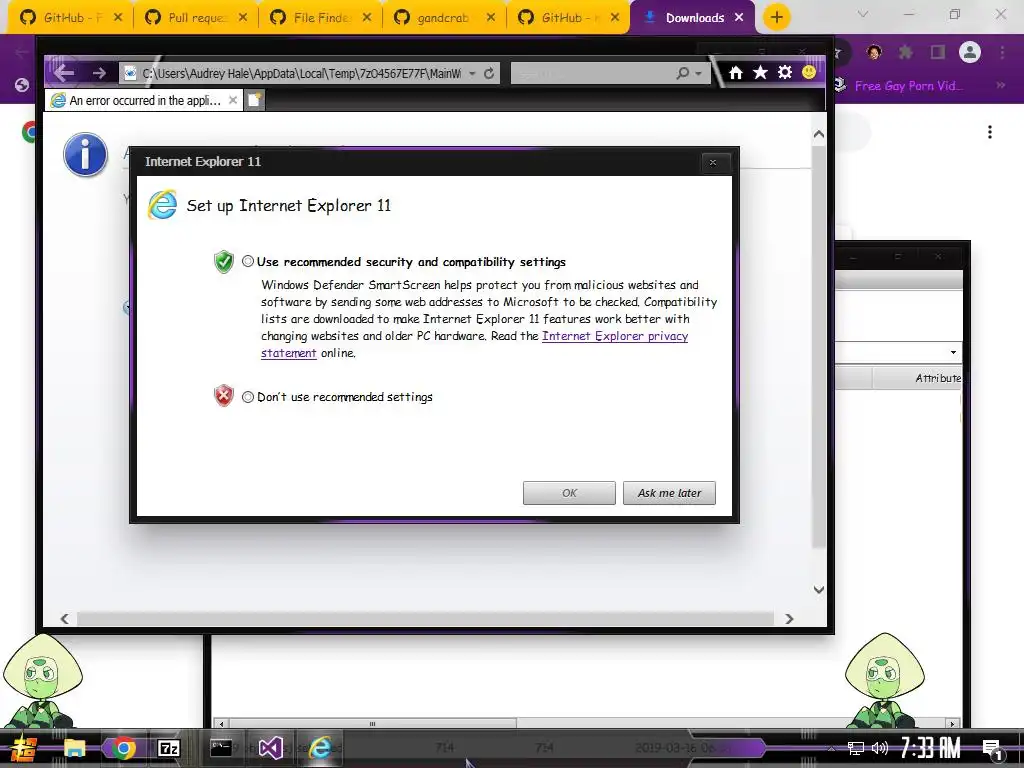Image resolution: width=1024 pixels, height=768 pixels.
Task: Select 'Don't use recommended settings' option
Action: [x=248, y=396]
